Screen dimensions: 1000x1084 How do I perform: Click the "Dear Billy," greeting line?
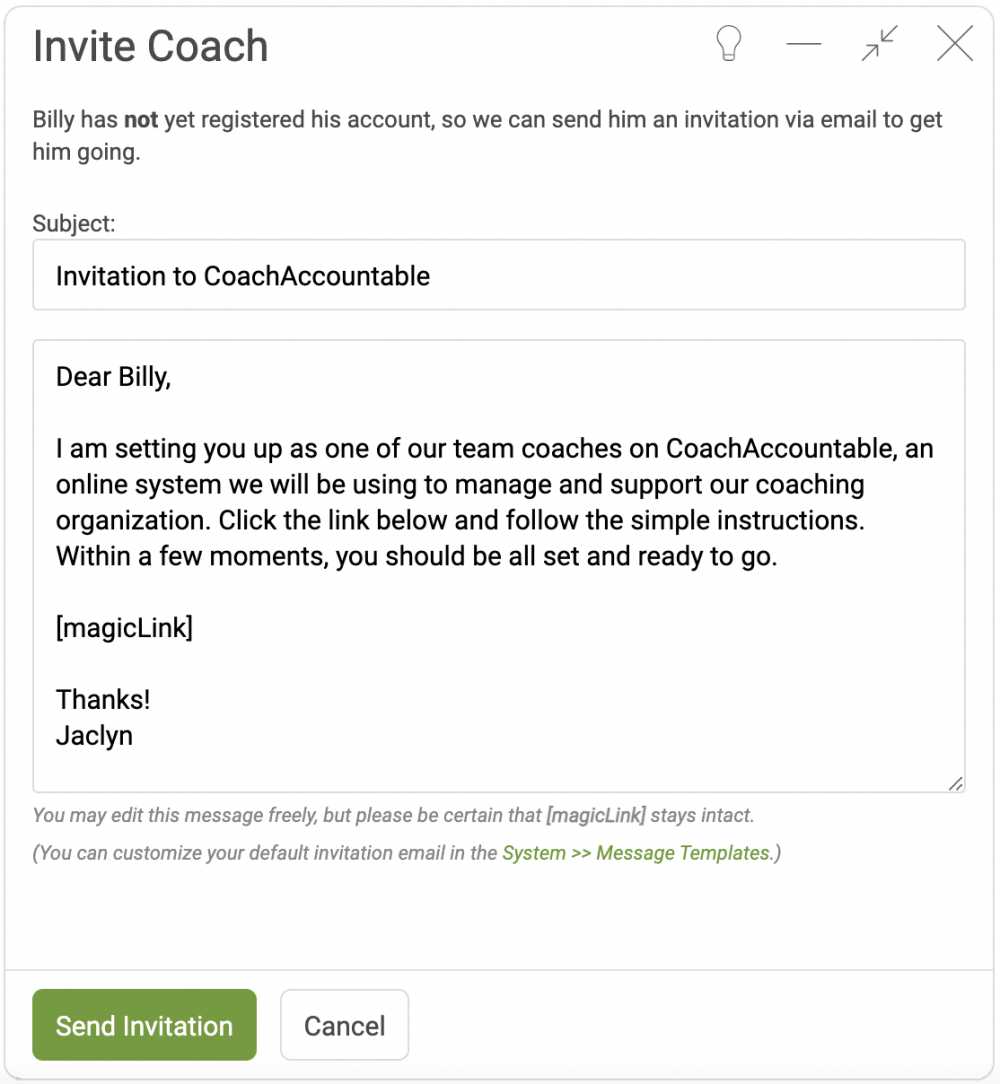click(x=113, y=377)
